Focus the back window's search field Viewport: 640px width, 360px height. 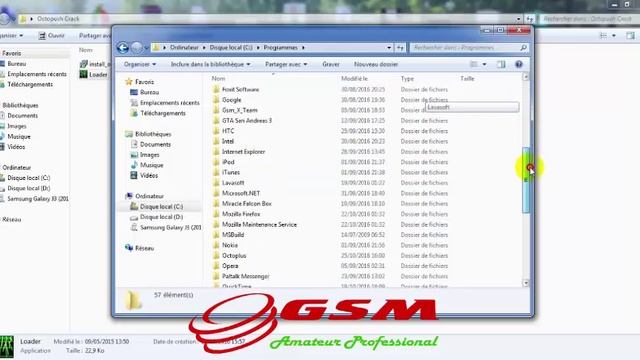(x=589, y=19)
